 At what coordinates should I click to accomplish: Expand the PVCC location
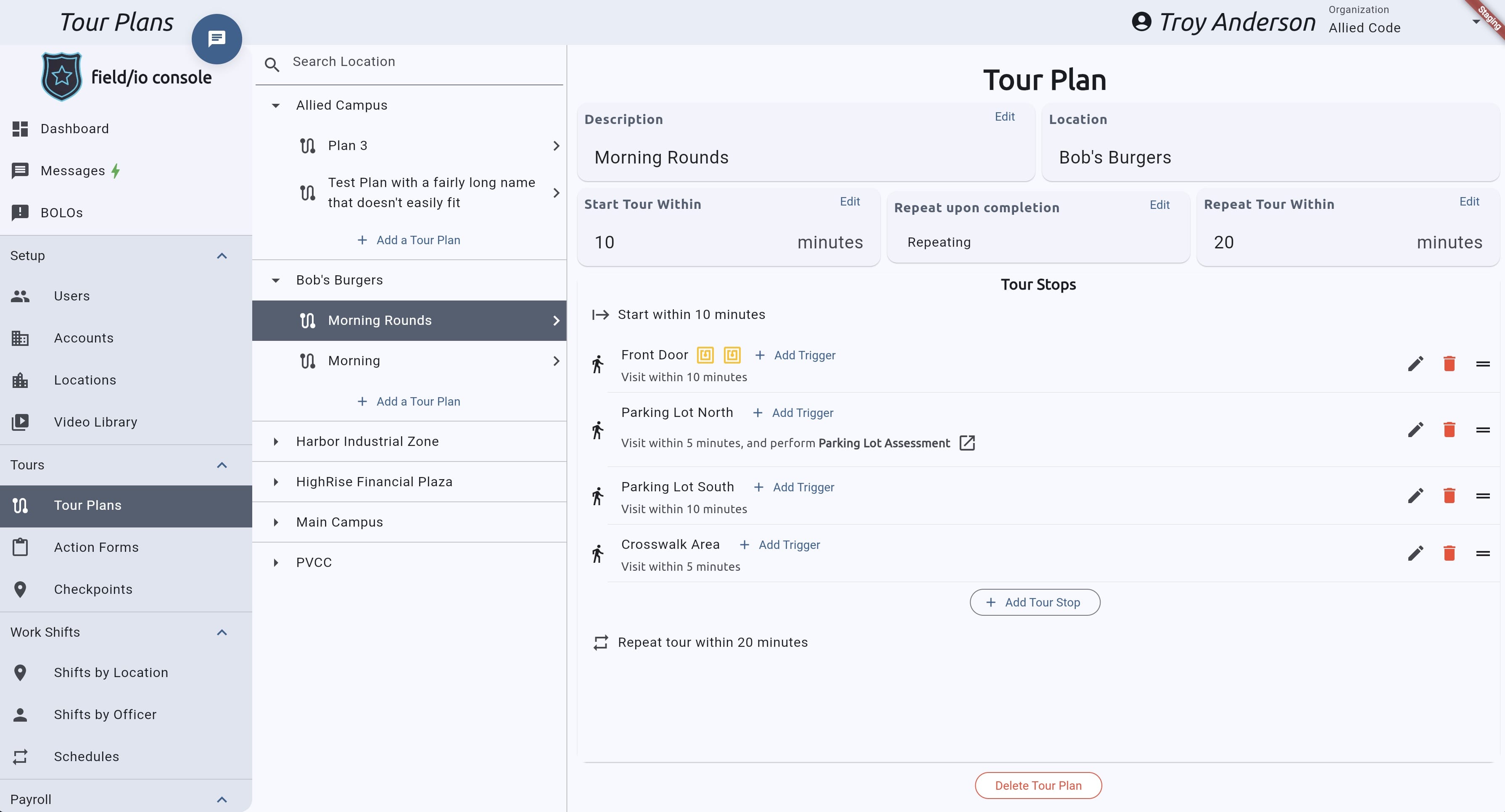[276, 563]
